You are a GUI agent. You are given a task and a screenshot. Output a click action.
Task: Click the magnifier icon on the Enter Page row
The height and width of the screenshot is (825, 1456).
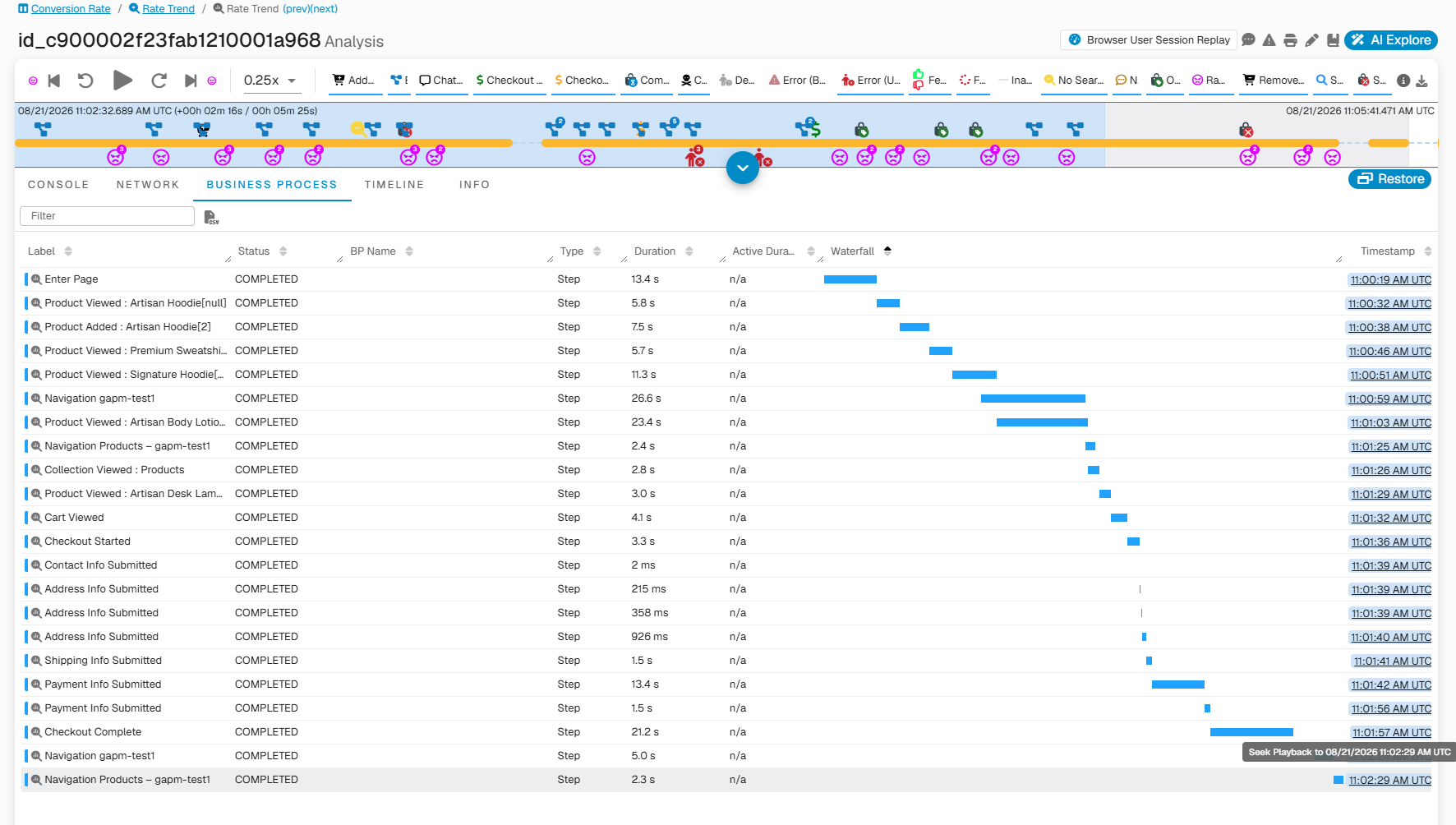[36, 279]
